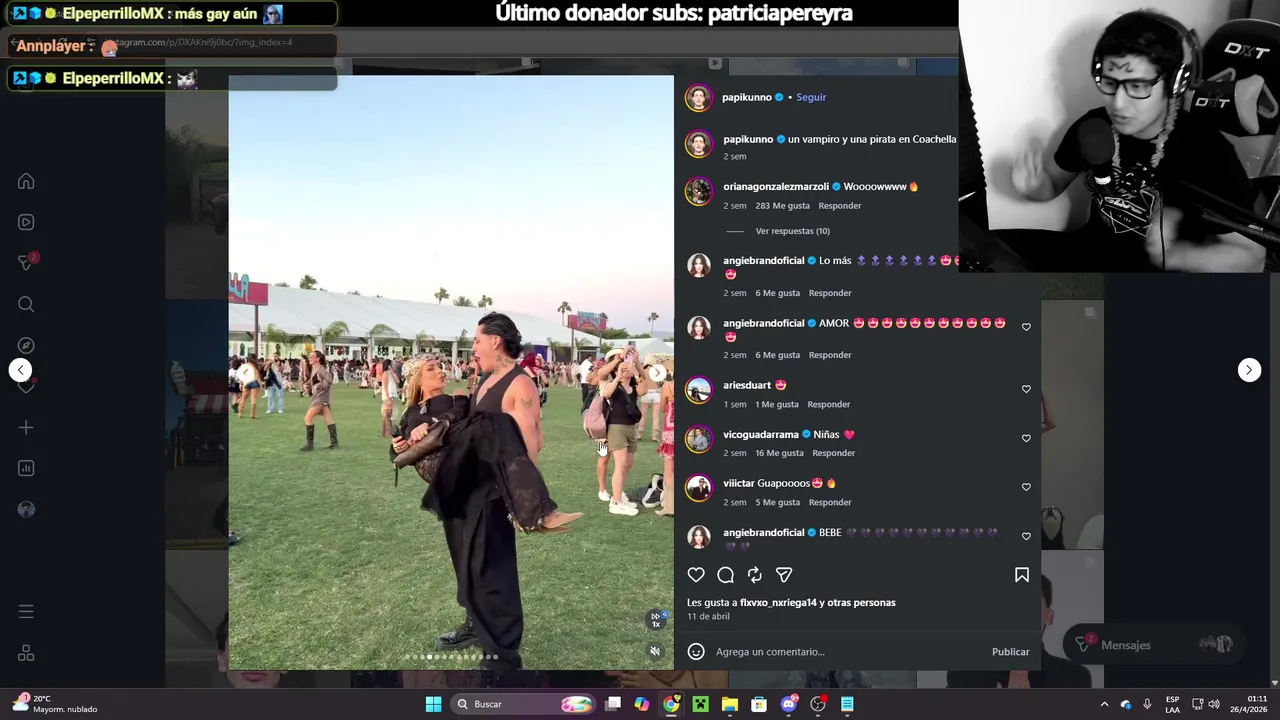
Task: Open the Dashboard chart icon in sidebar
Action: point(26,468)
